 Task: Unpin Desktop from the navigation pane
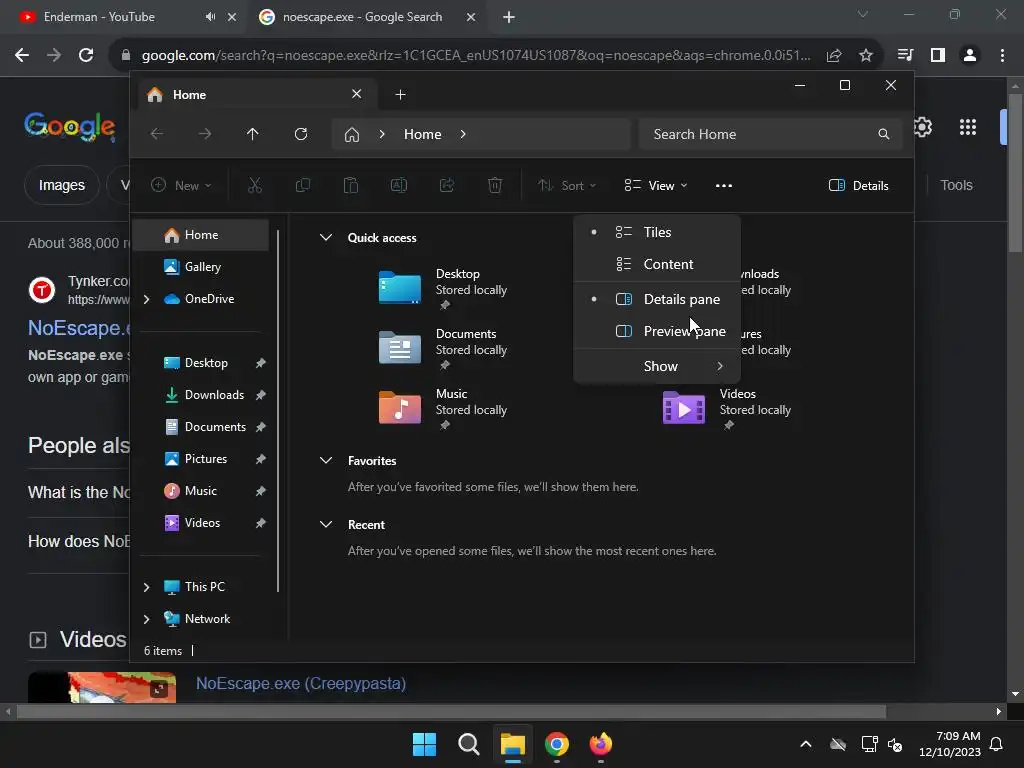tap(261, 362)
